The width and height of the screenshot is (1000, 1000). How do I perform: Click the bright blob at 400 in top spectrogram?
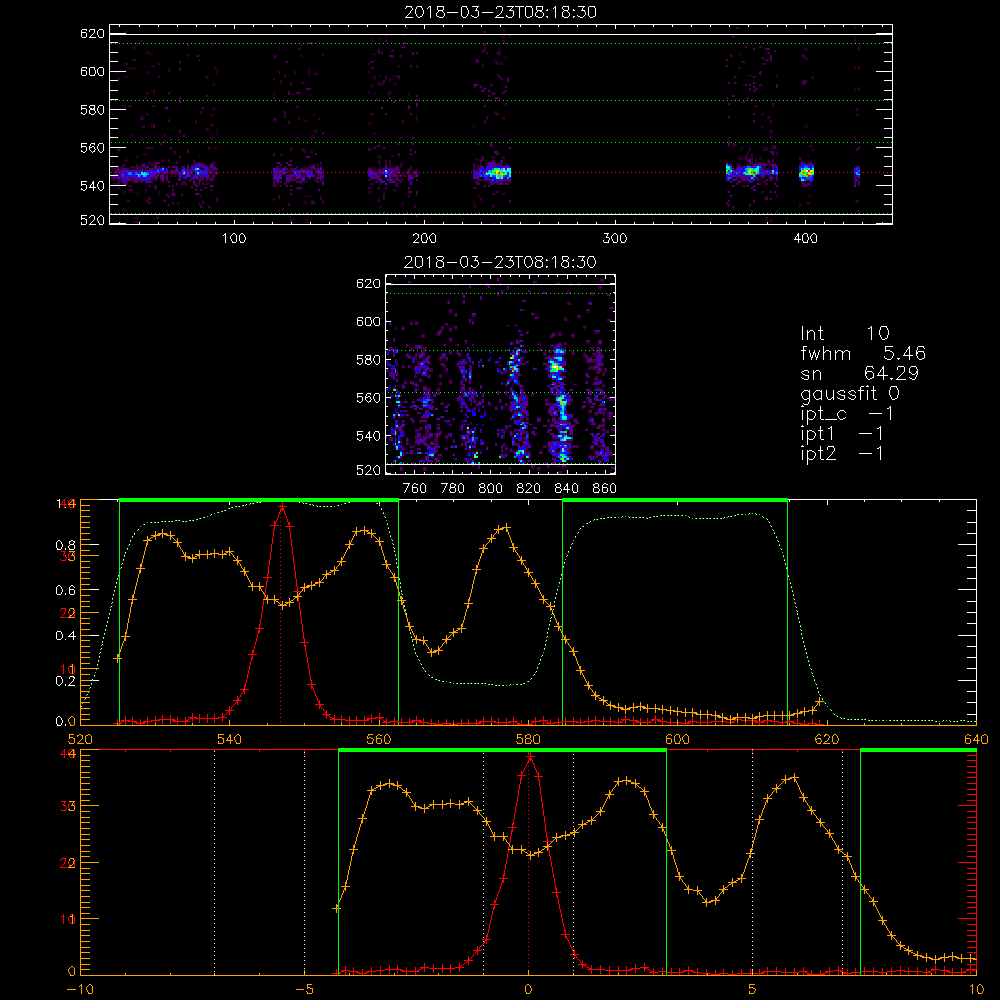pyautogui.click(x=807, y=172)
